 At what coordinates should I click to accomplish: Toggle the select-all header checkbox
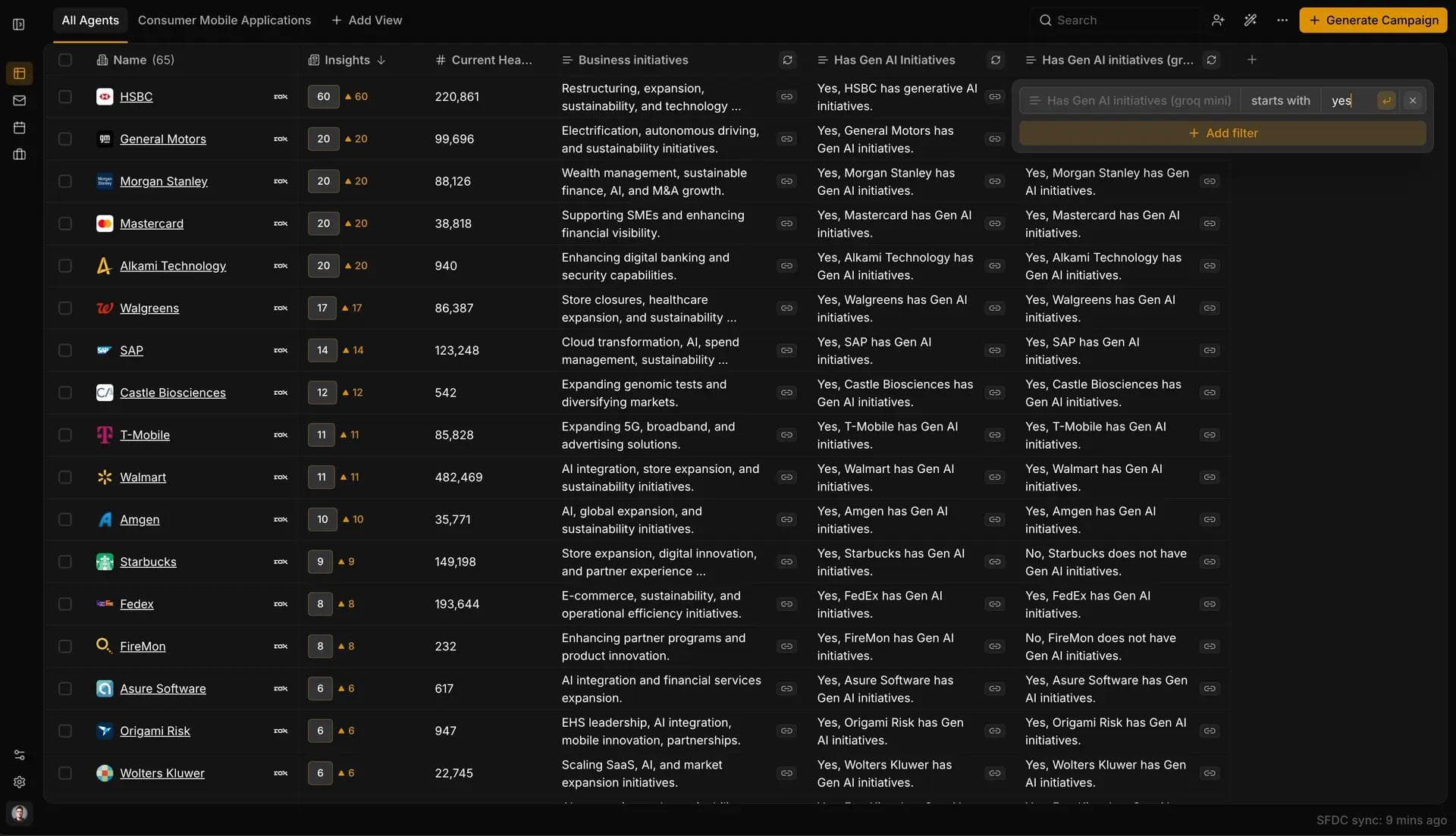pos(65,60)
